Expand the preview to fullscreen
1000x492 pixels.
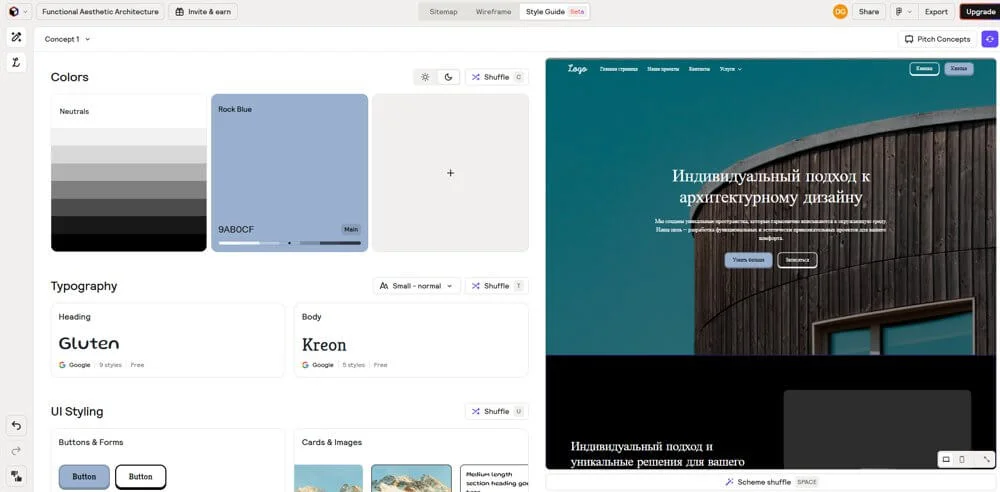pos(987,459)
